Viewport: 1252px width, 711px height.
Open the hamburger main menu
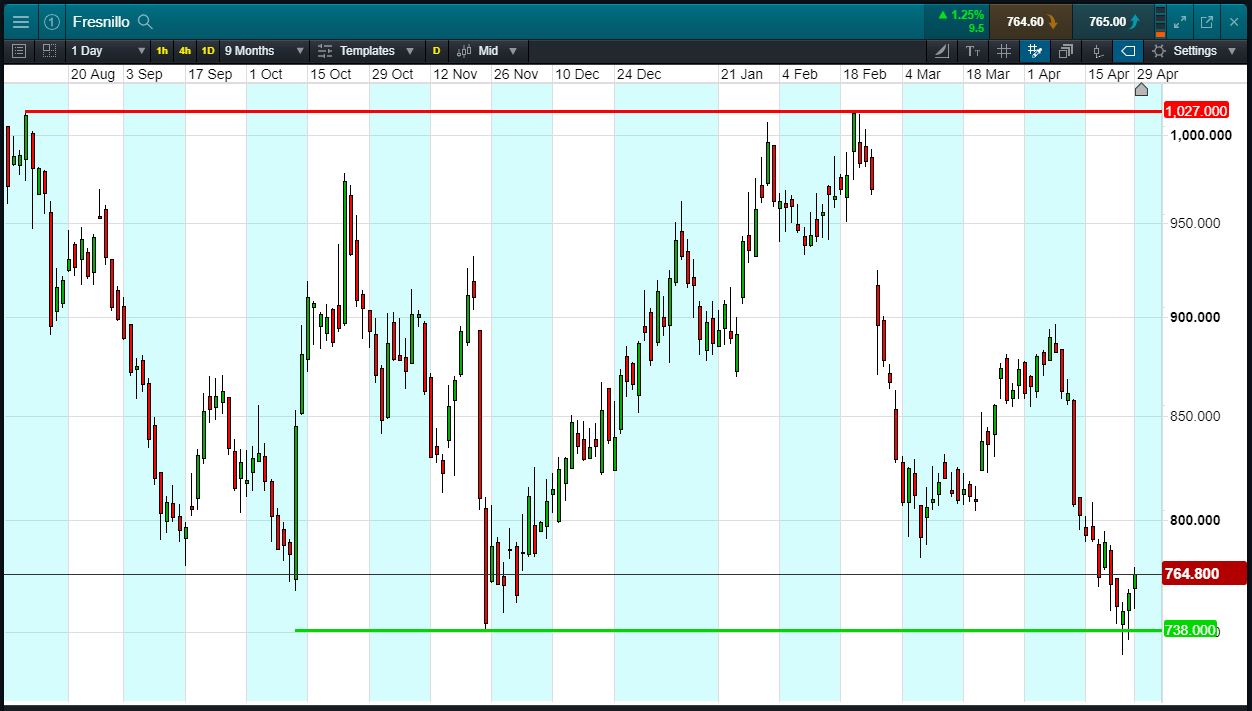[20, 21]
